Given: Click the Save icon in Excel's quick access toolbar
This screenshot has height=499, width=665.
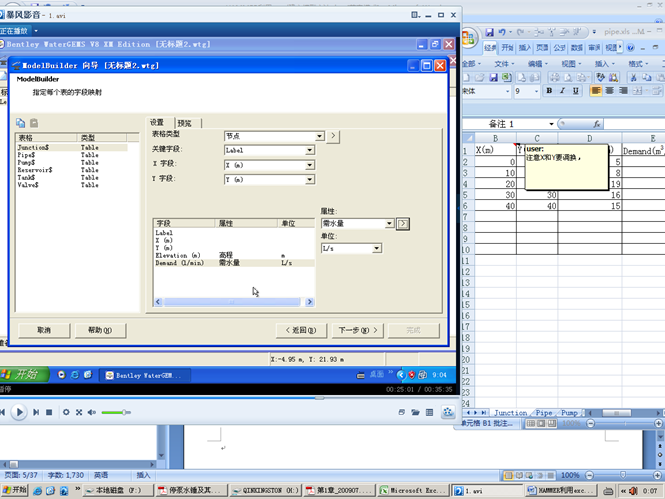Looking at the screenshot, I should (489, 32).
